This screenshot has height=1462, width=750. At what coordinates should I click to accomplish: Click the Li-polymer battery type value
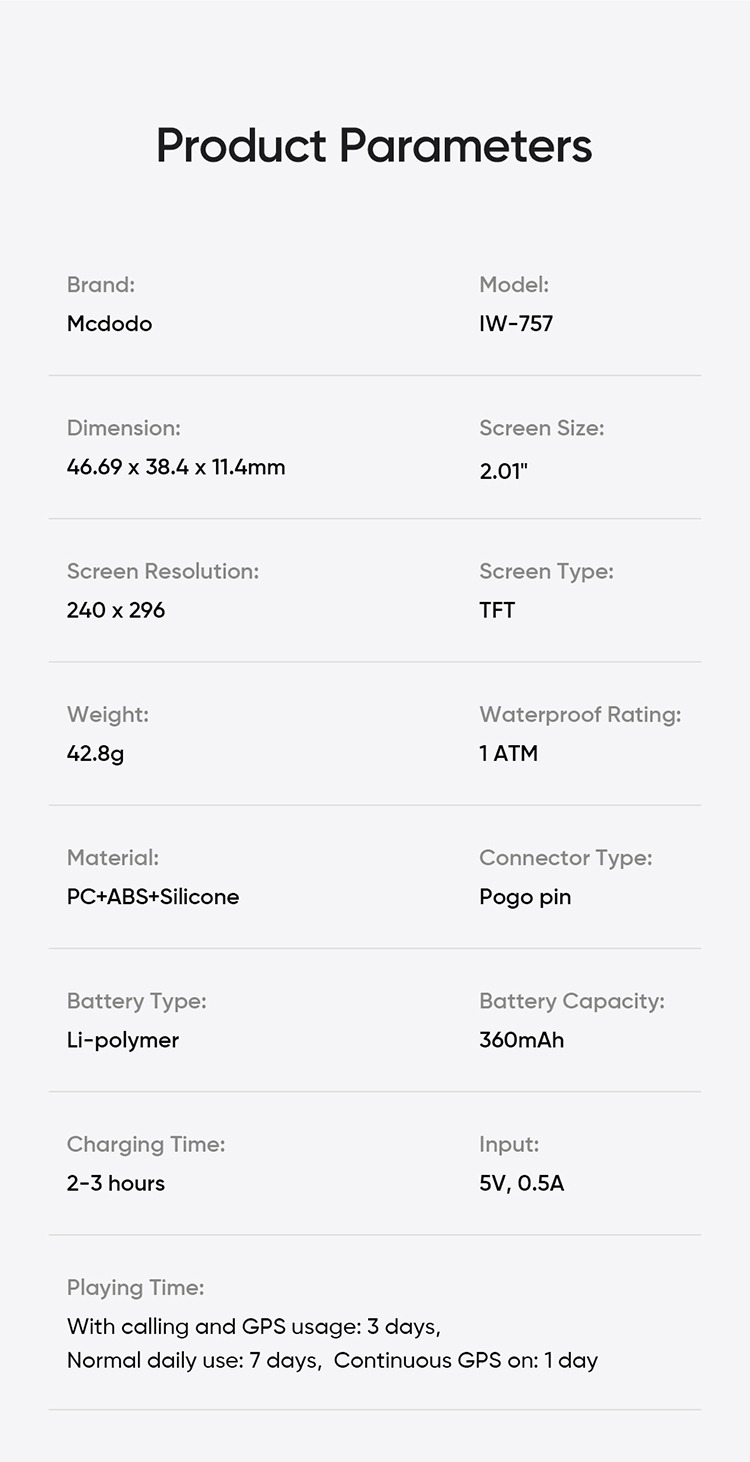pyautogui.click(x=123, y=1040)
